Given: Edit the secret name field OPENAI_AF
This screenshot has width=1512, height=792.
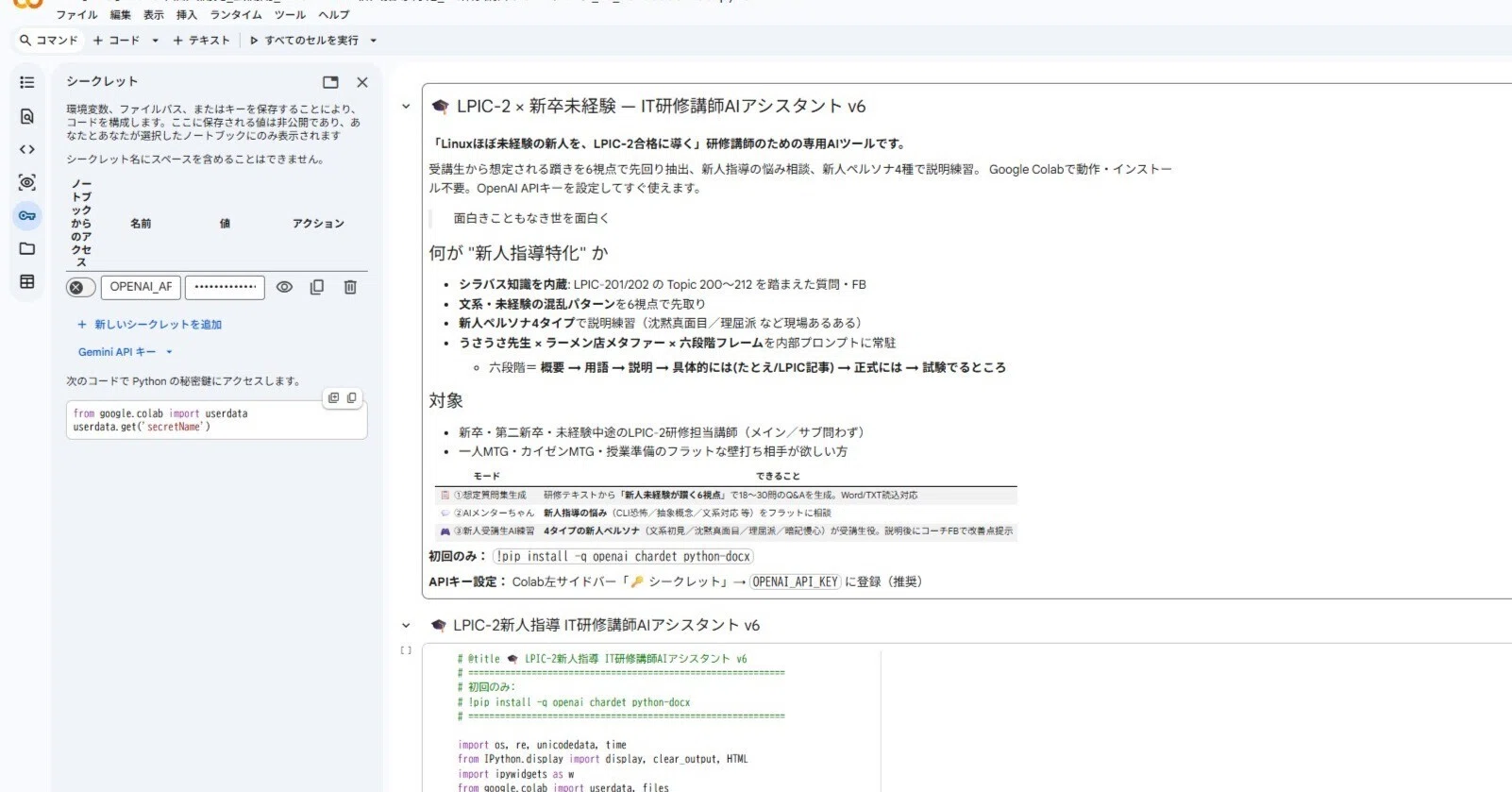Looking at the screenshot, I should [142, 287].
